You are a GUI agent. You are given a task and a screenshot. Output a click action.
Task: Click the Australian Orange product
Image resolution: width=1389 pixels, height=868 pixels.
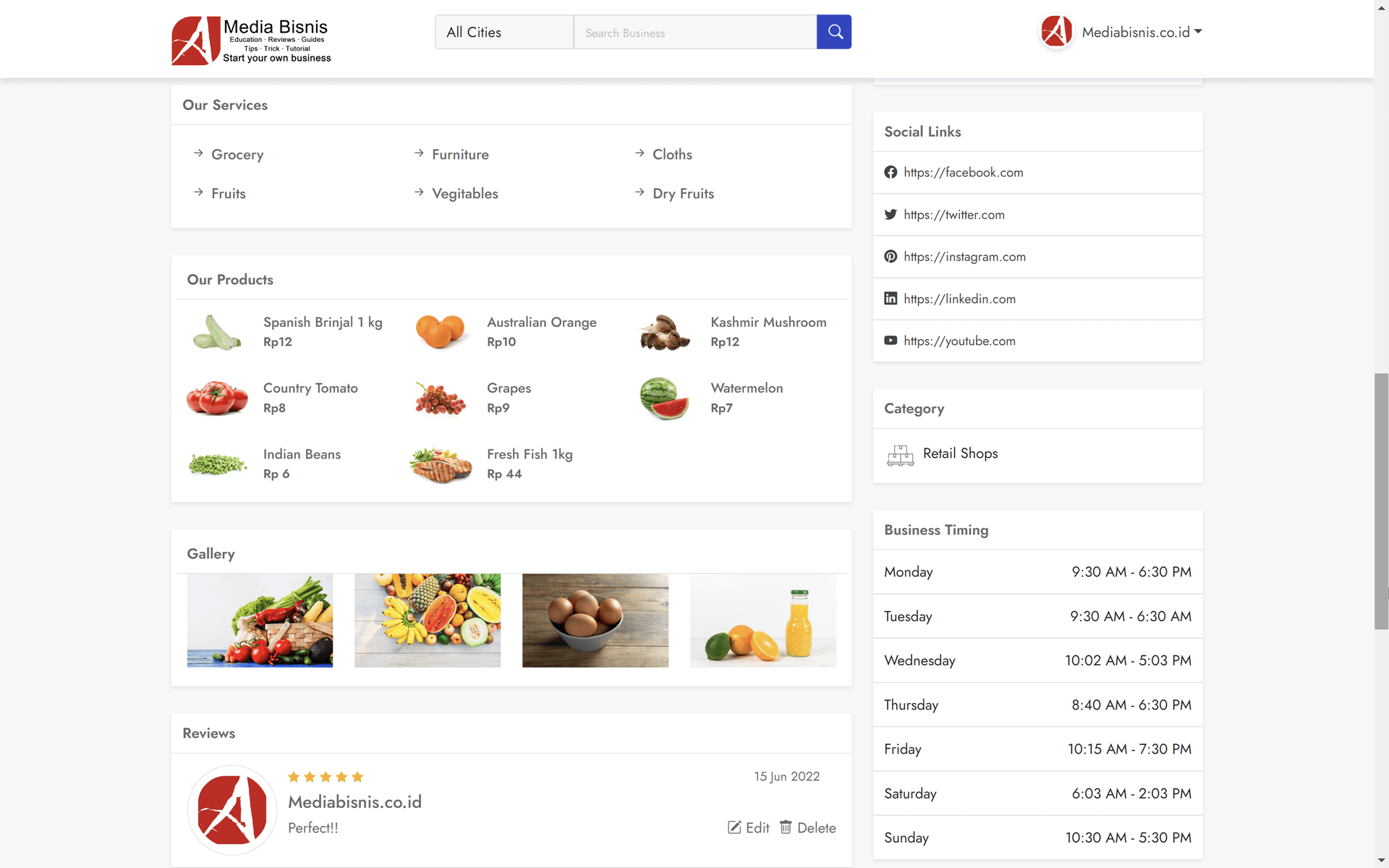click(541, 323)
